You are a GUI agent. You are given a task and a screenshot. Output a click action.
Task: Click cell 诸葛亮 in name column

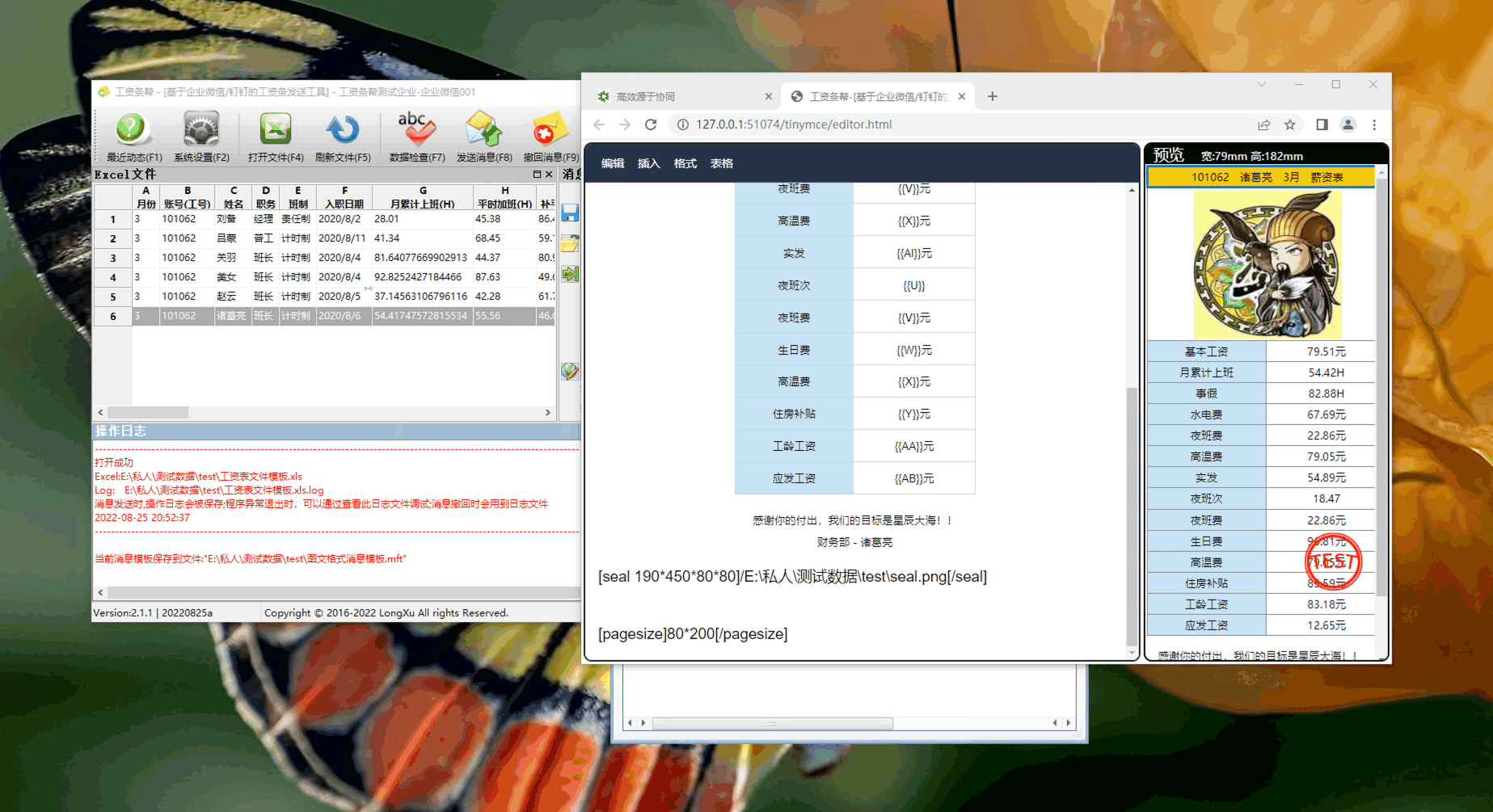click(x=231, y=316)
